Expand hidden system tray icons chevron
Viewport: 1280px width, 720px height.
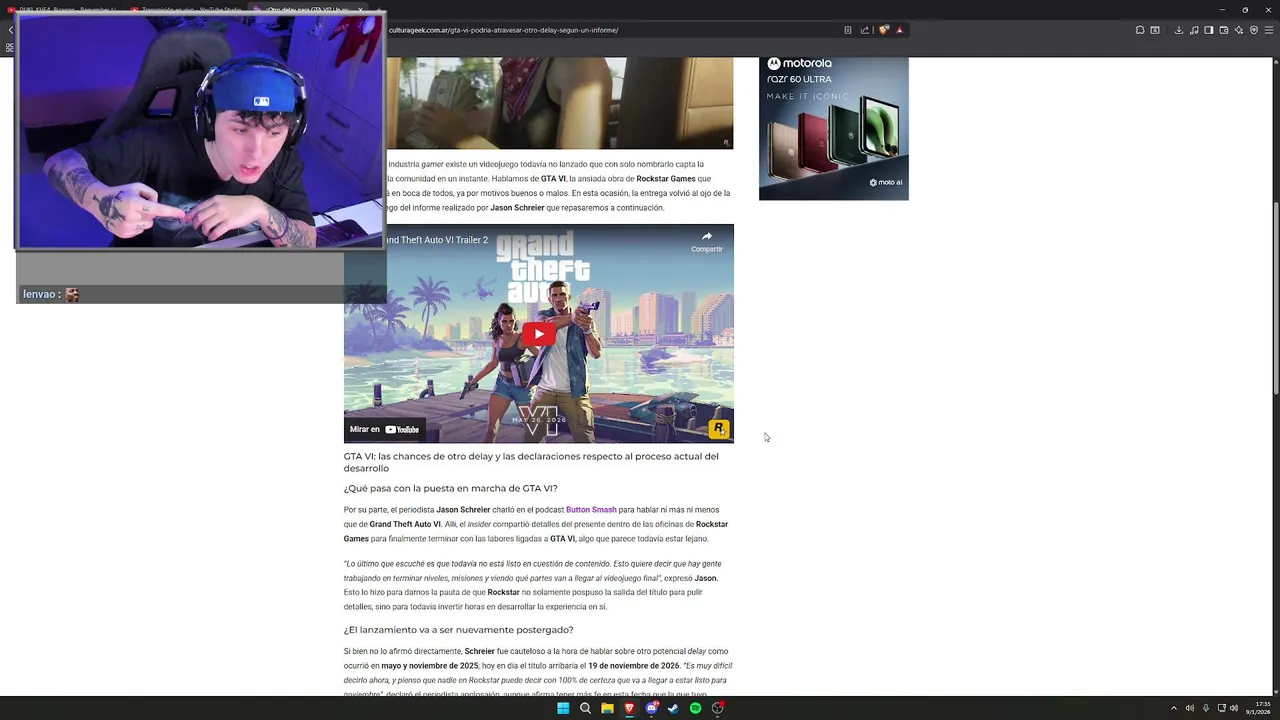pos(1174,708)
